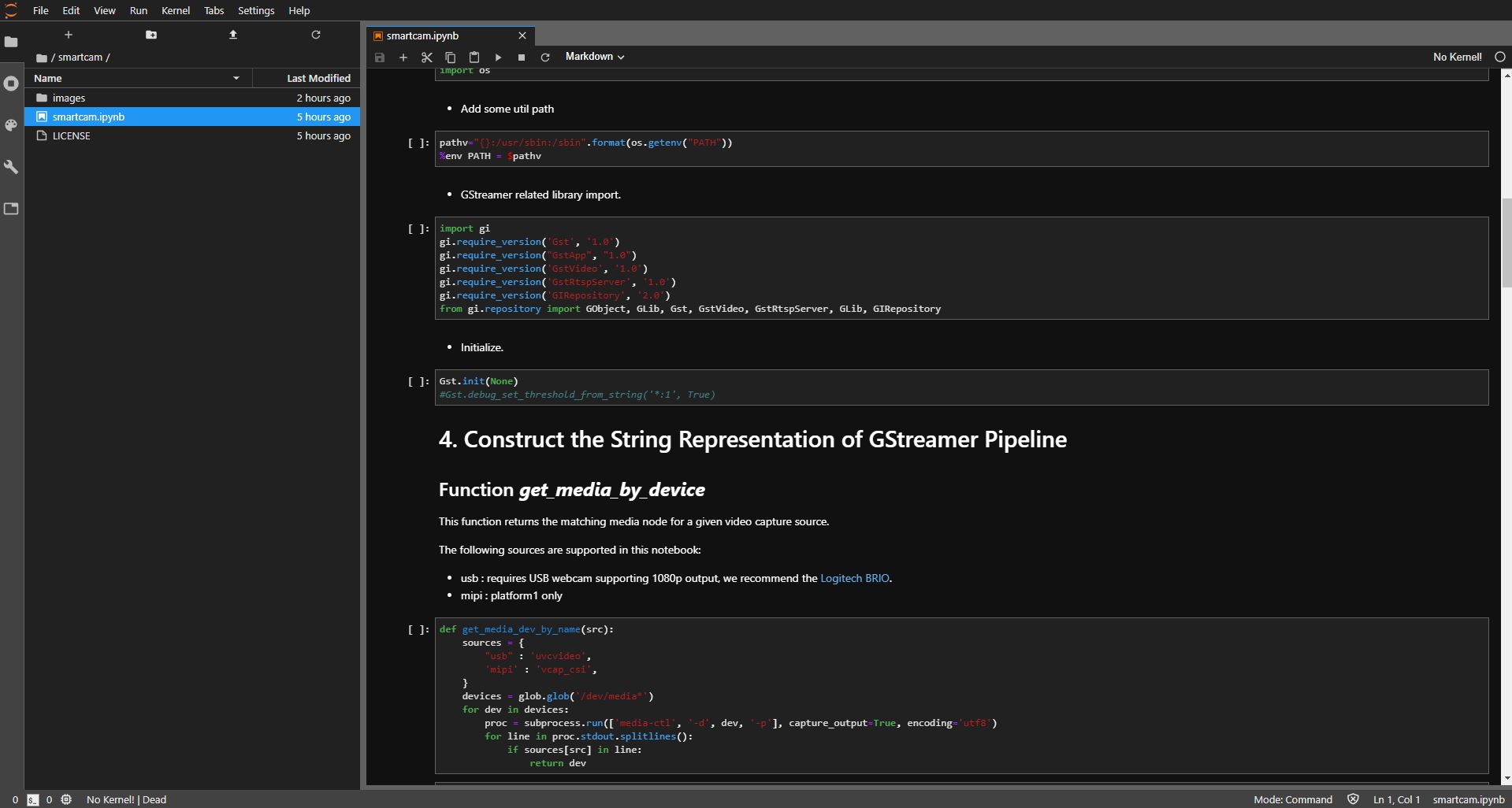Open the Running Terminals and Kernels sidebar
This screenshot has width=1512, height=808.
pos(11,83)
